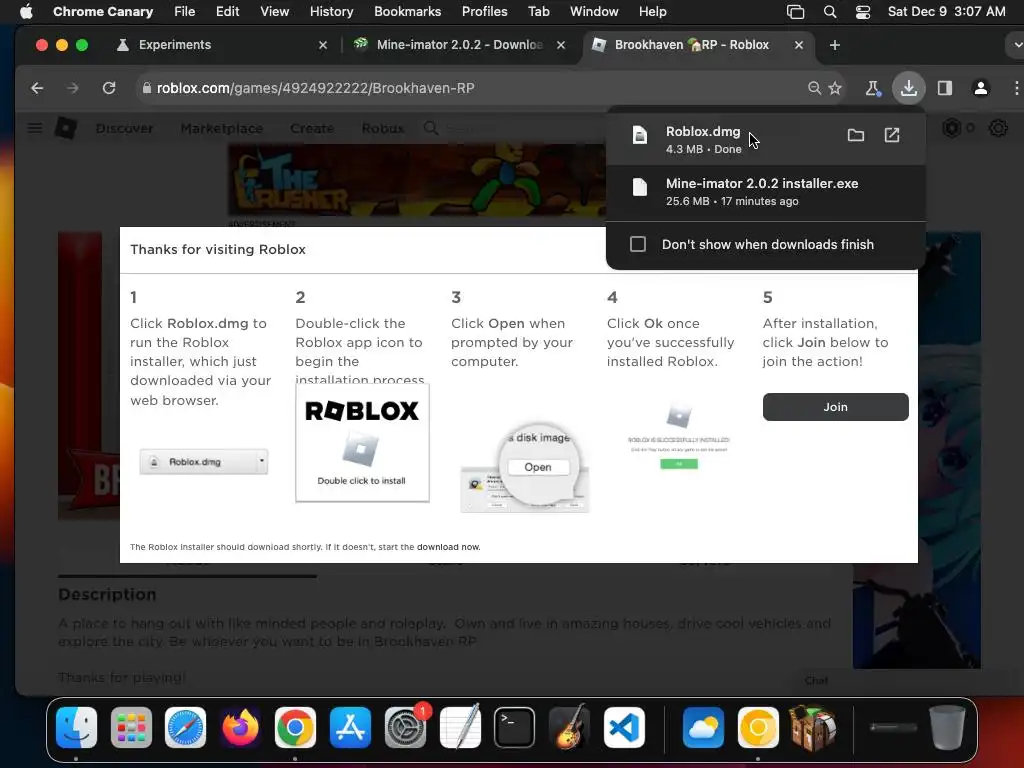Click the Chrome downloads toolbar icon
Viewport: 1024px width, 768px height.
tap(908, 88)
